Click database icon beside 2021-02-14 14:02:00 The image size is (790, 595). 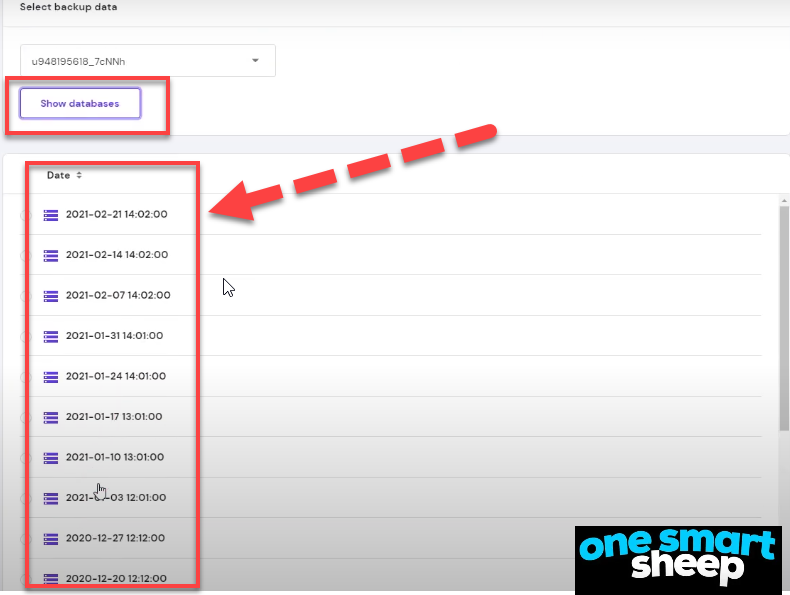(50, 255)
